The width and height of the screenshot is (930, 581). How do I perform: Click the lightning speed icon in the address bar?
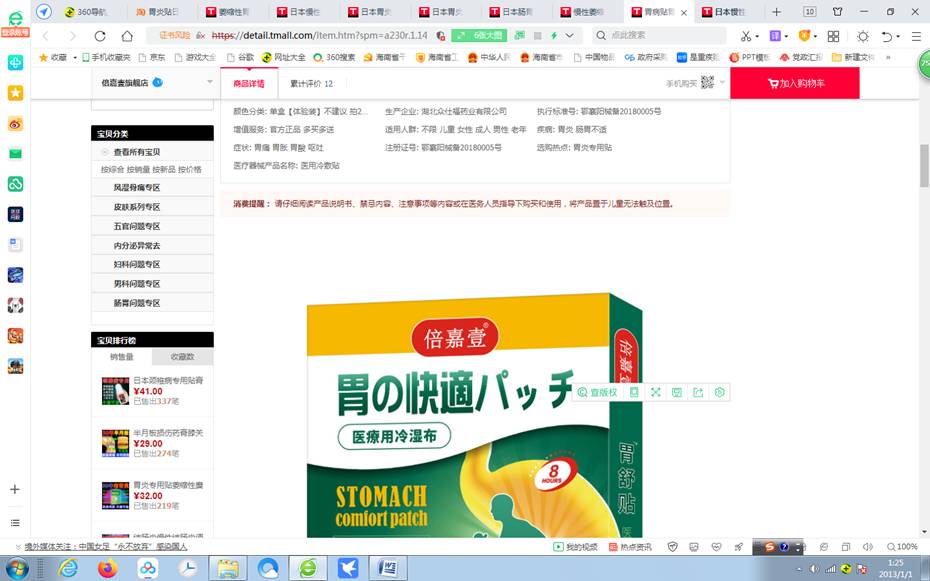pyautogui.click(x=554, y=34)
